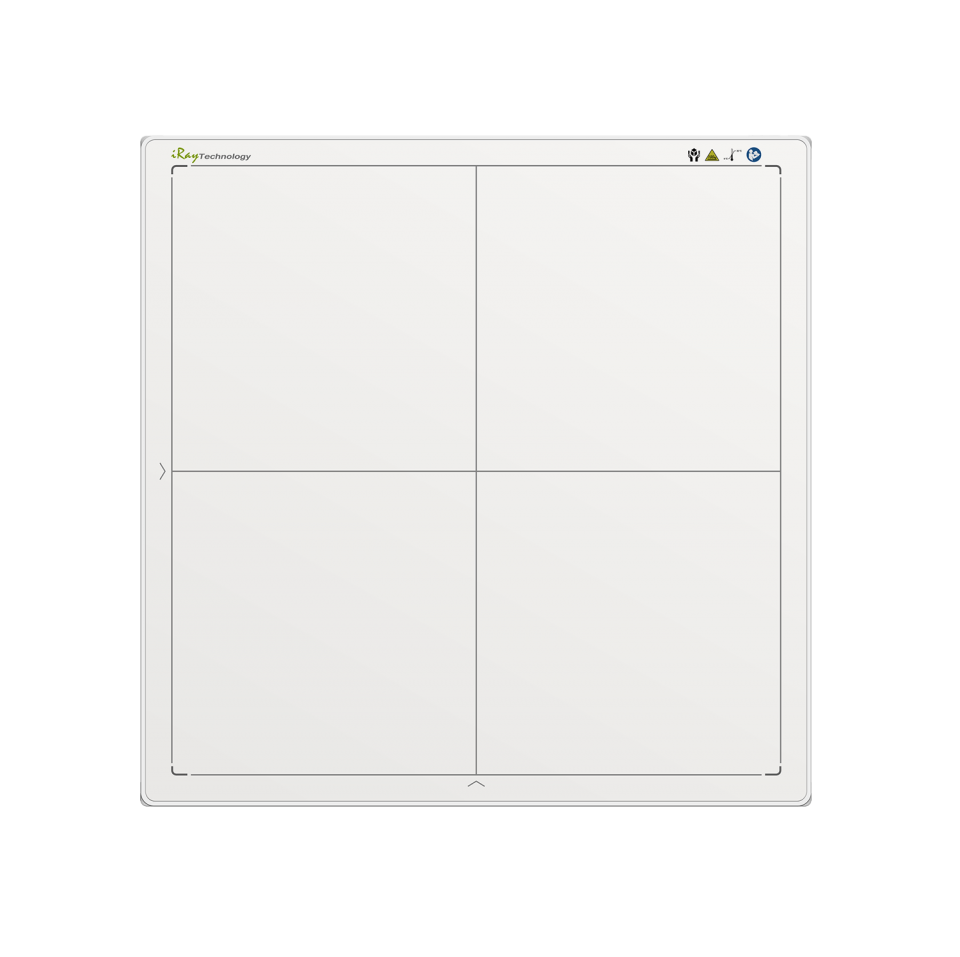The height and width of the screenshot is (957, 960).
Task: Click the handle-with-care hands icon
Action: click(693, 155)
